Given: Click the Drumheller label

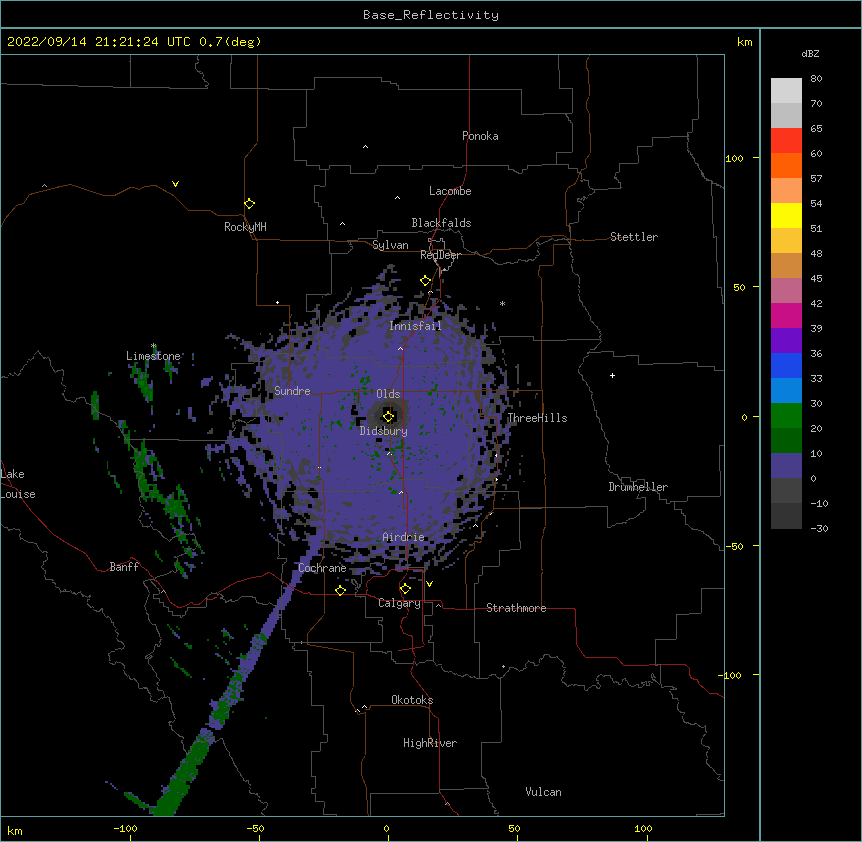Looking at the screenshot, I should point(638,487).
